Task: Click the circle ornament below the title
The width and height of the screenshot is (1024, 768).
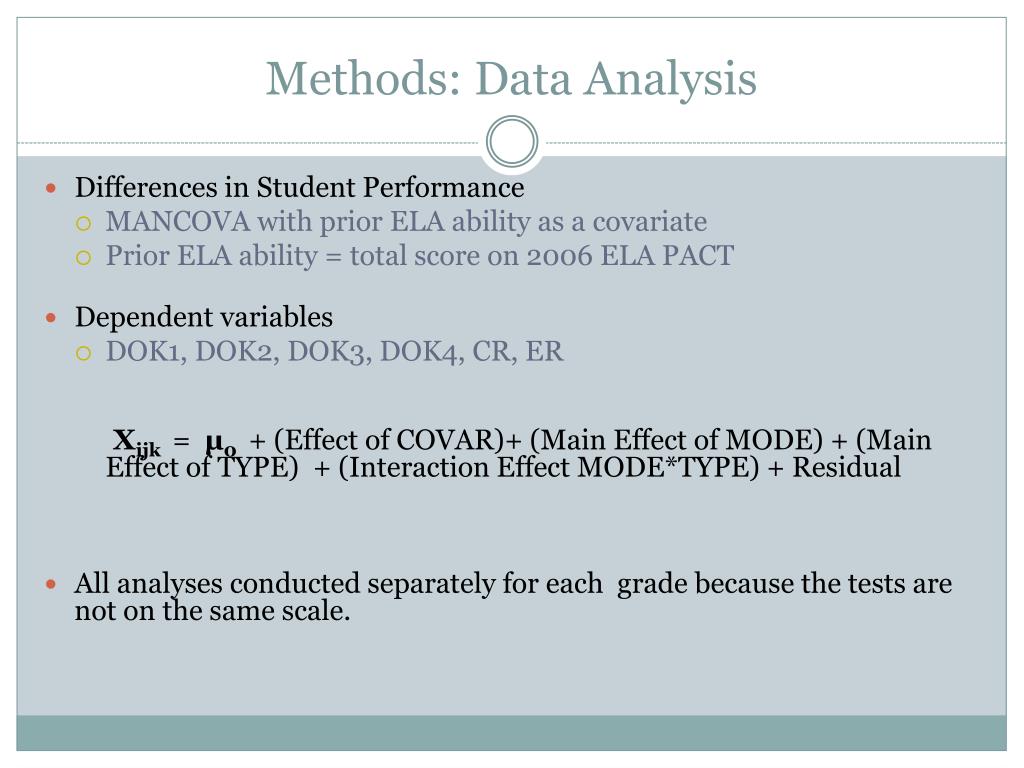Action: coord(512,142)
